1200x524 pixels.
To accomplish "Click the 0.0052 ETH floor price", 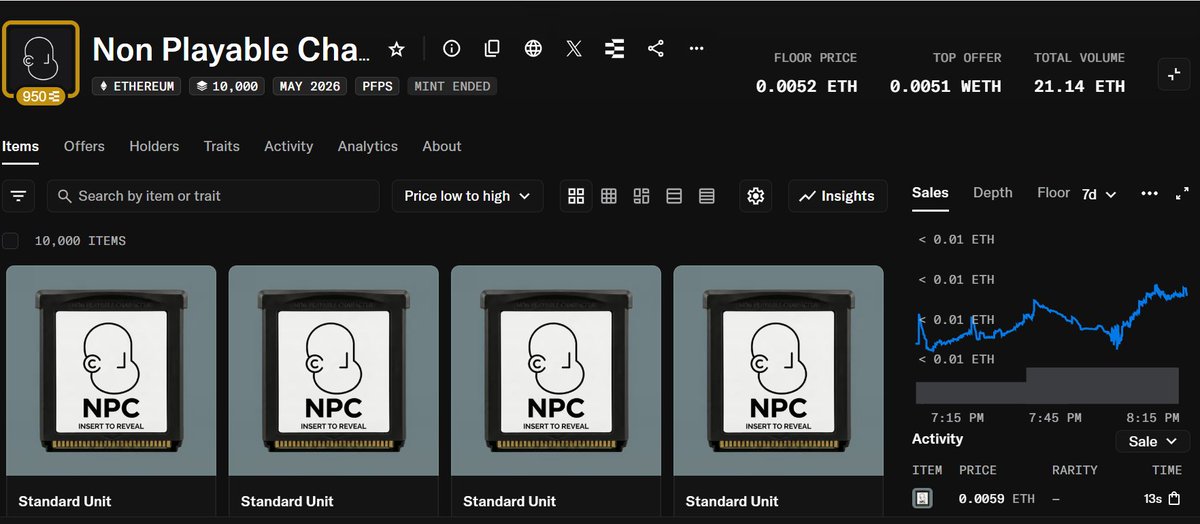I will click(x=806, y=86).
